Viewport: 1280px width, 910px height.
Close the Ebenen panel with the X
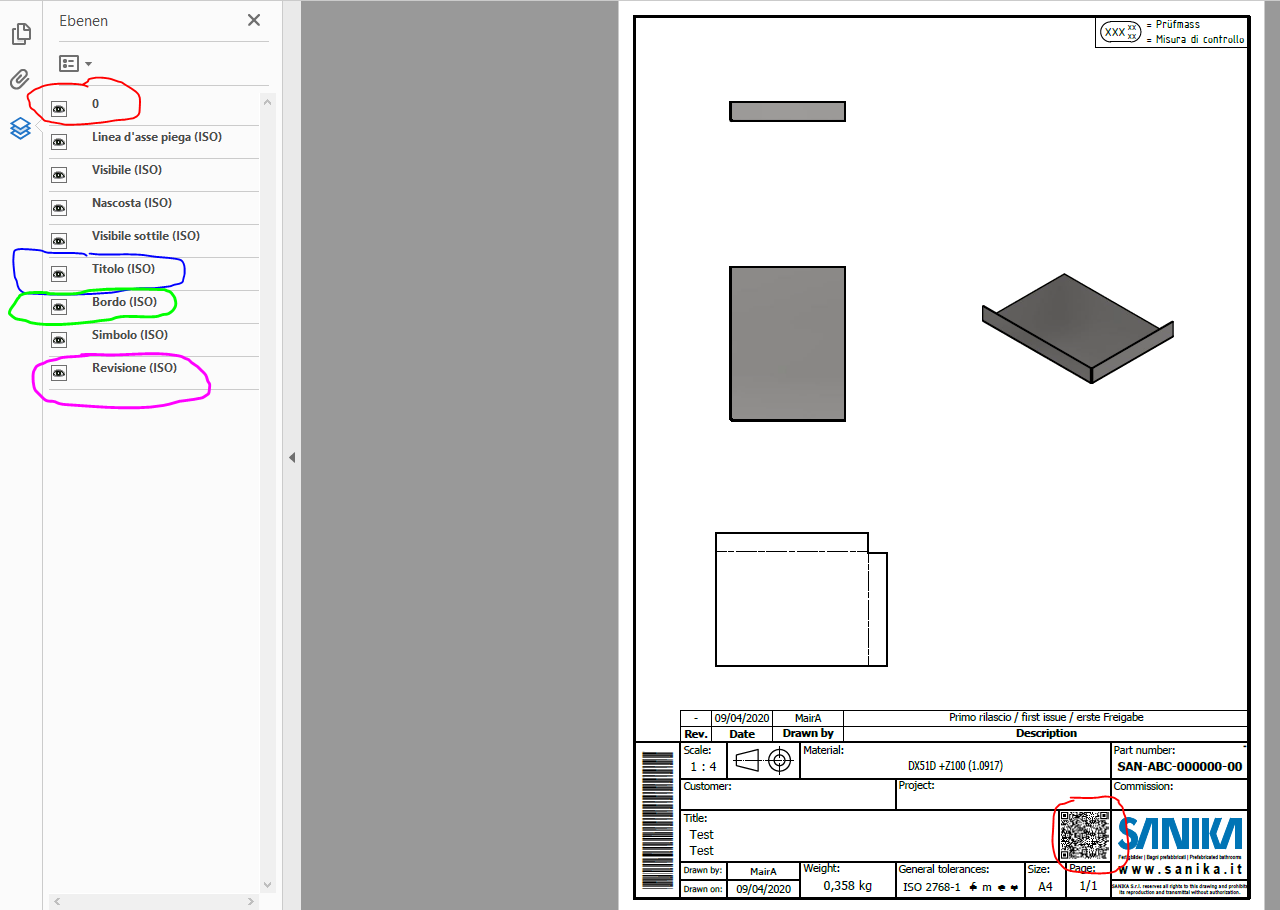[253, 20]
